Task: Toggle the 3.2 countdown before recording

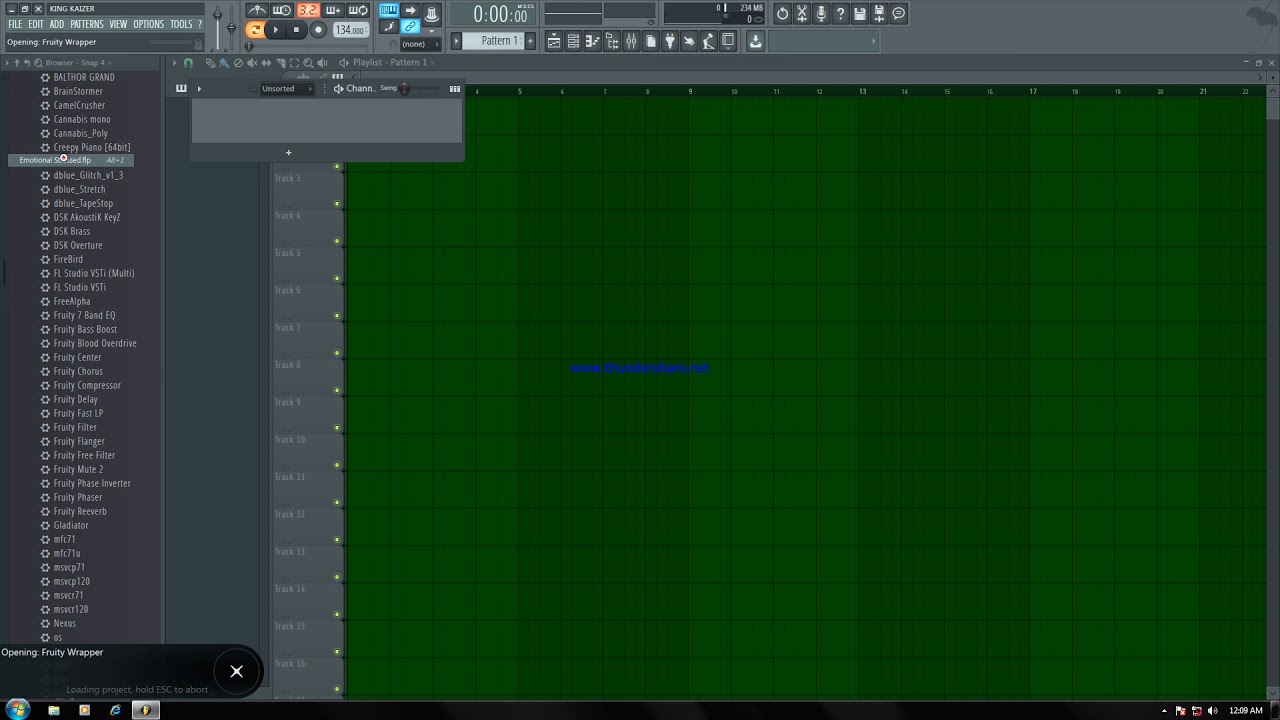Action: (308, 11)
